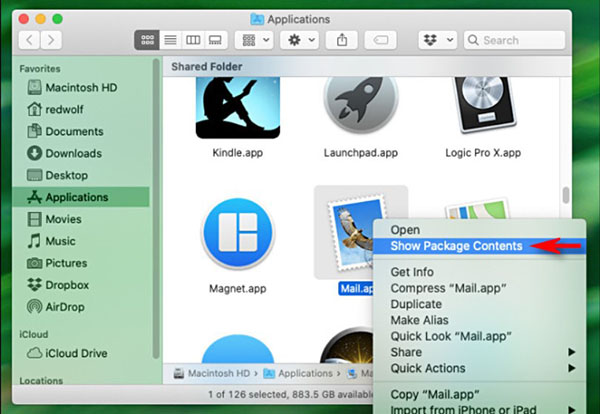Click the Edit Tags toolbar icon

coord(380,40)
